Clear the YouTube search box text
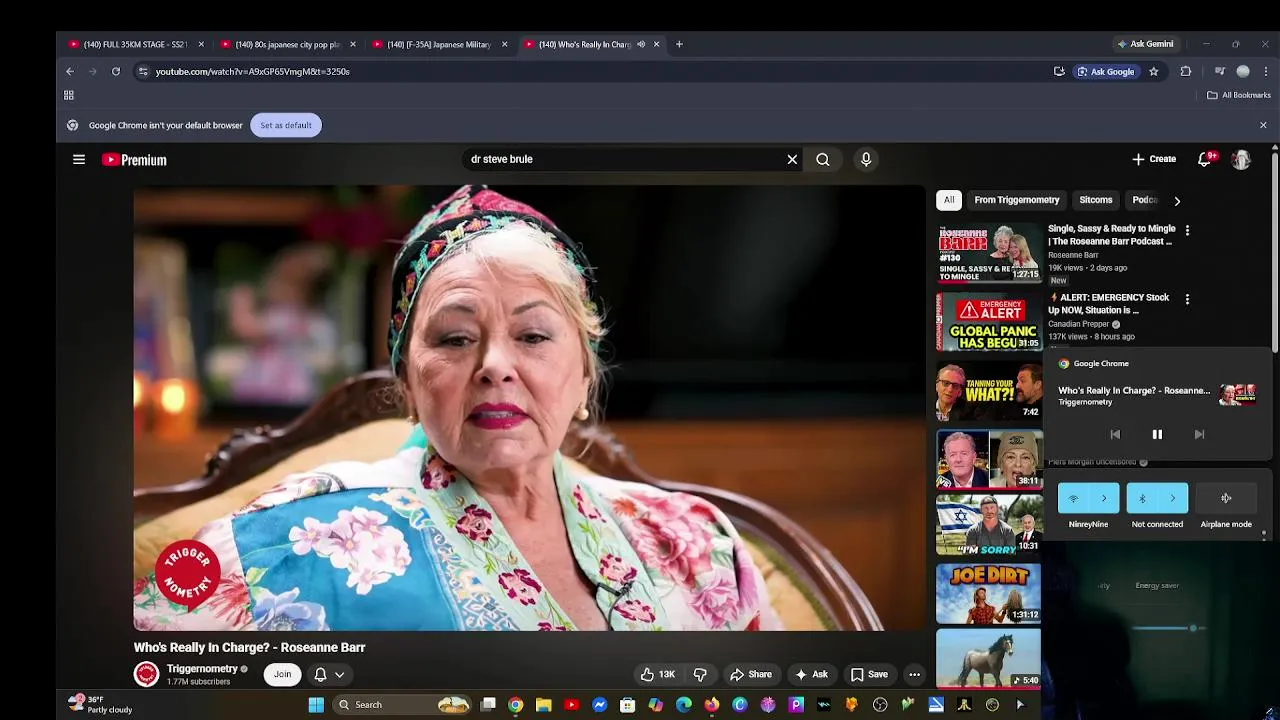1280x720 pixels. point(792,159)
